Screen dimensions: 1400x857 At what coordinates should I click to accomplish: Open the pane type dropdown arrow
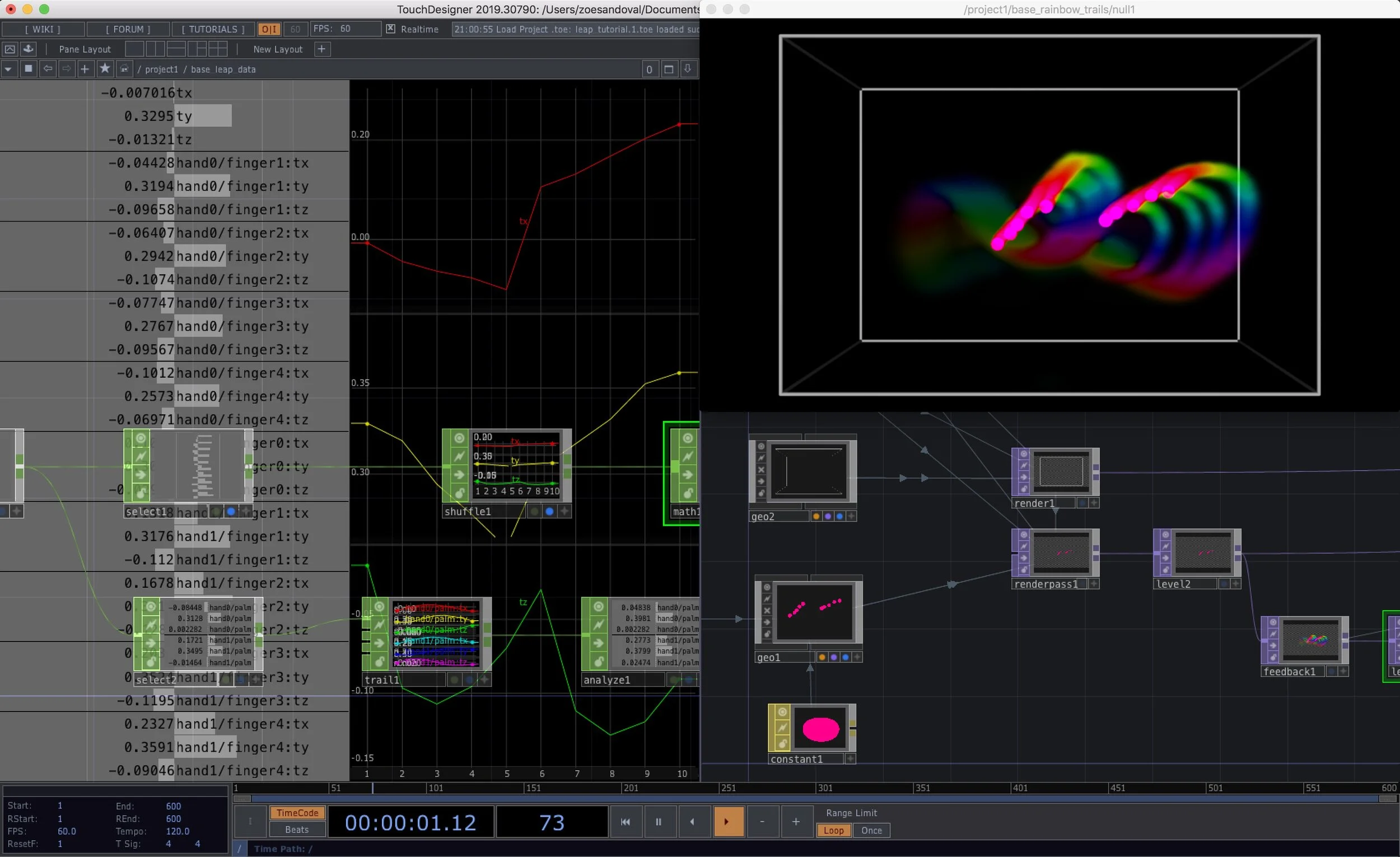8,69
